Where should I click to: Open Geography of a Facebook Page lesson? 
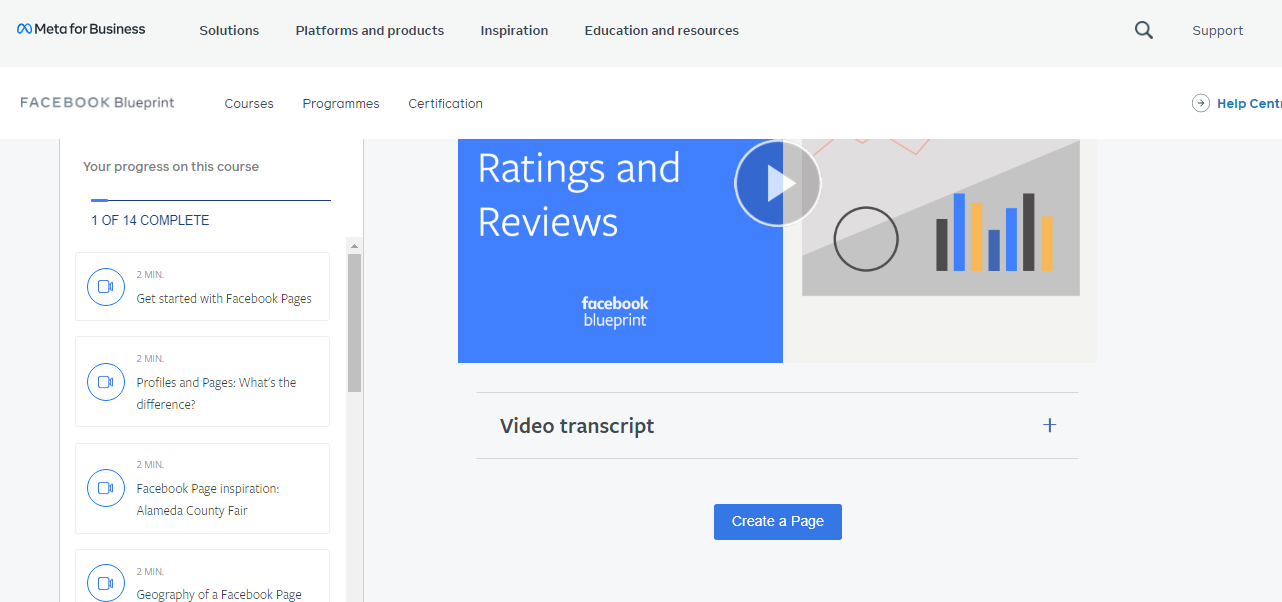202,576
